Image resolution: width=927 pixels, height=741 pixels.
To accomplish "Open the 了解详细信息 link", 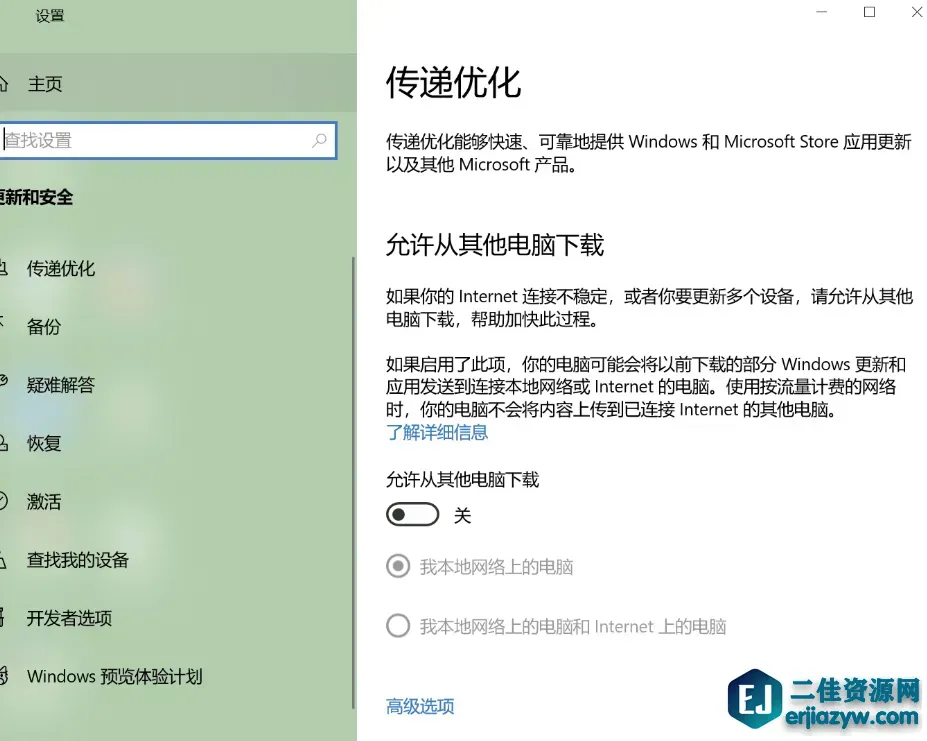I will (437, 432).
